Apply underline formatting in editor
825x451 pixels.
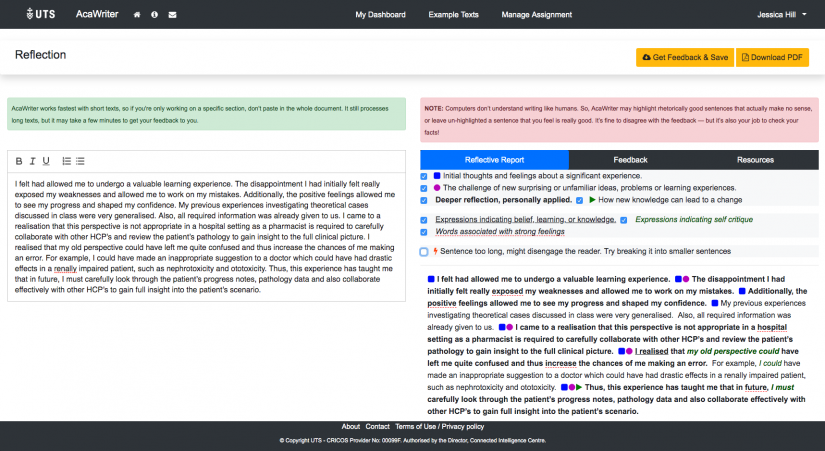point(46,161)
